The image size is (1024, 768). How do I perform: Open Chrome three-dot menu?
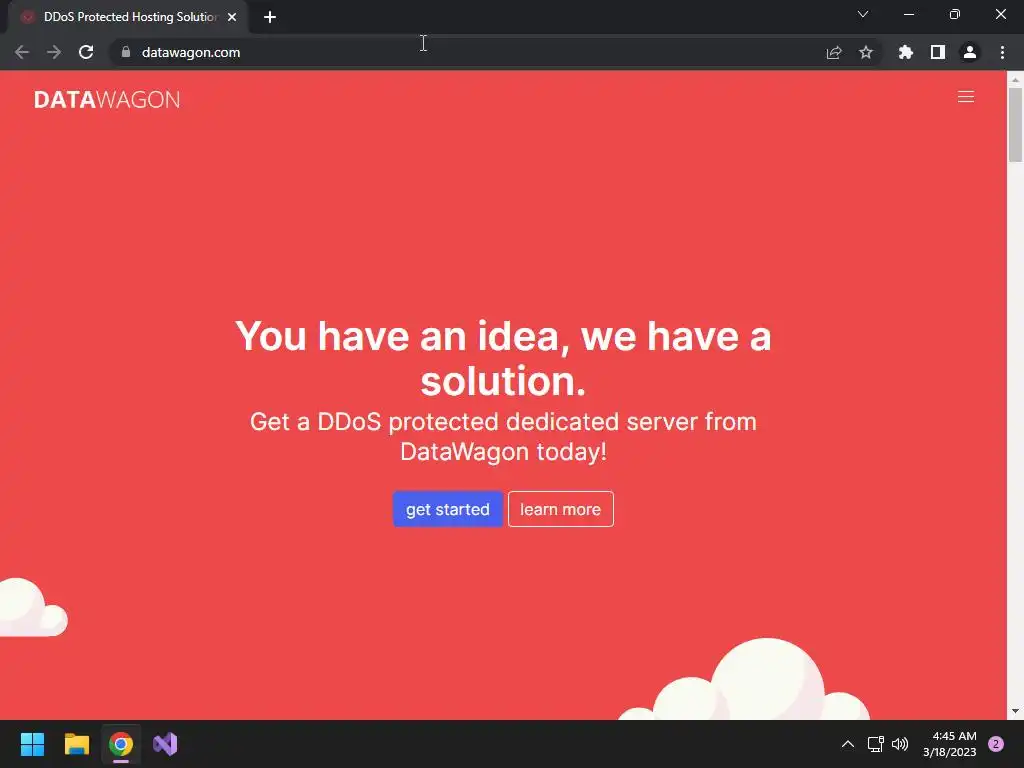[1002, 52]
